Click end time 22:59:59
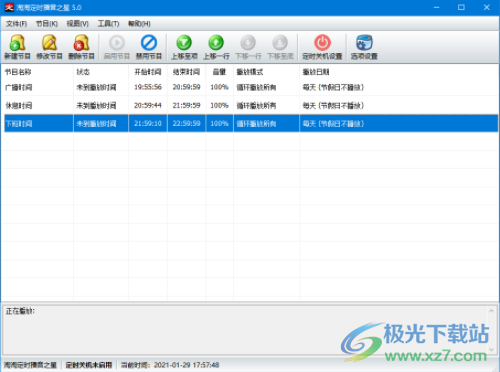 (x=186, y=123)
